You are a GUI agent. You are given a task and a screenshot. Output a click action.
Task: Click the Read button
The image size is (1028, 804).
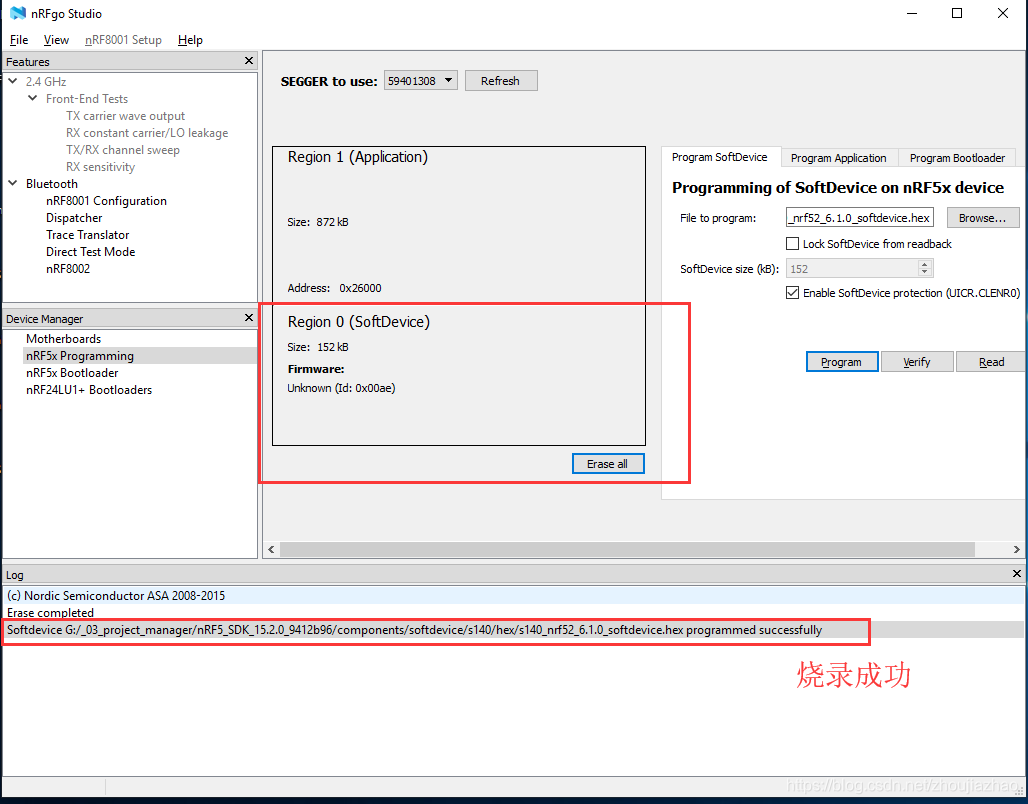[991, 362]
